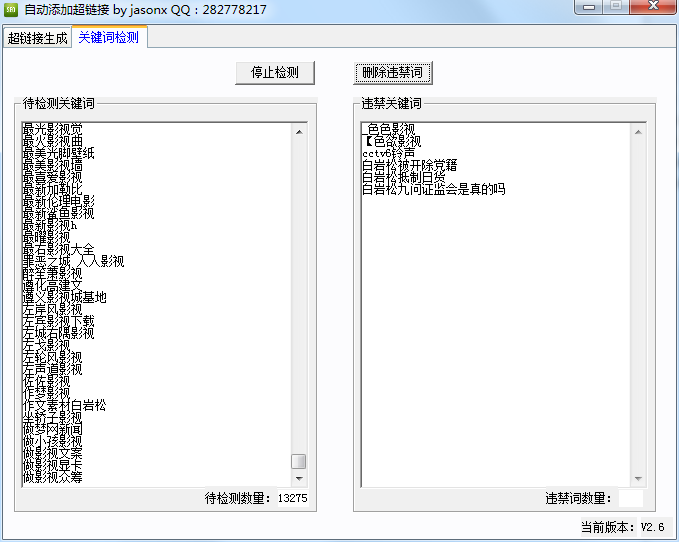This screenshot has height=542, width=679.
Task: Click down arrow of 违禁关键词 scrollbar
Action: point(638,479)
